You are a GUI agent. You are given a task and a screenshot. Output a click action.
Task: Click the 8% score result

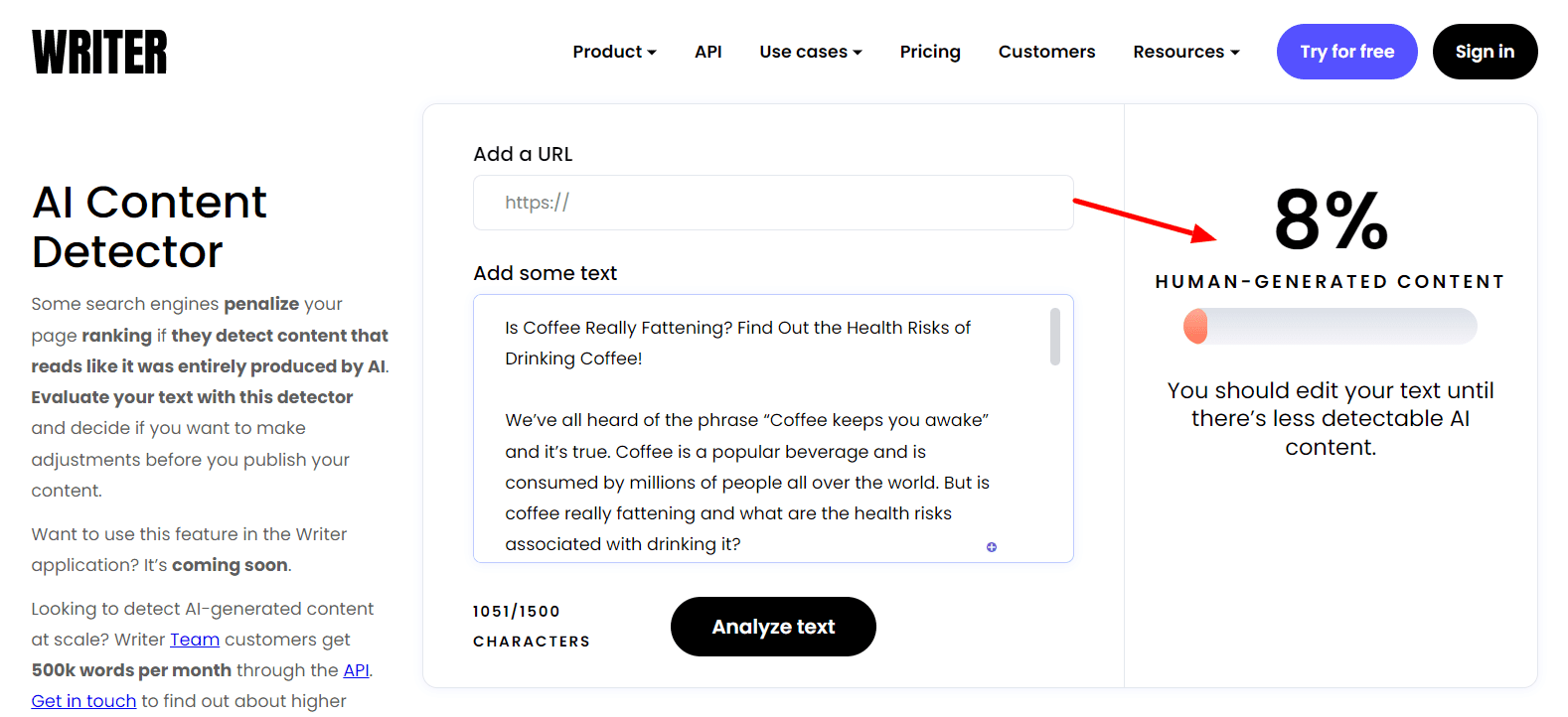(x=1330, y=220)
